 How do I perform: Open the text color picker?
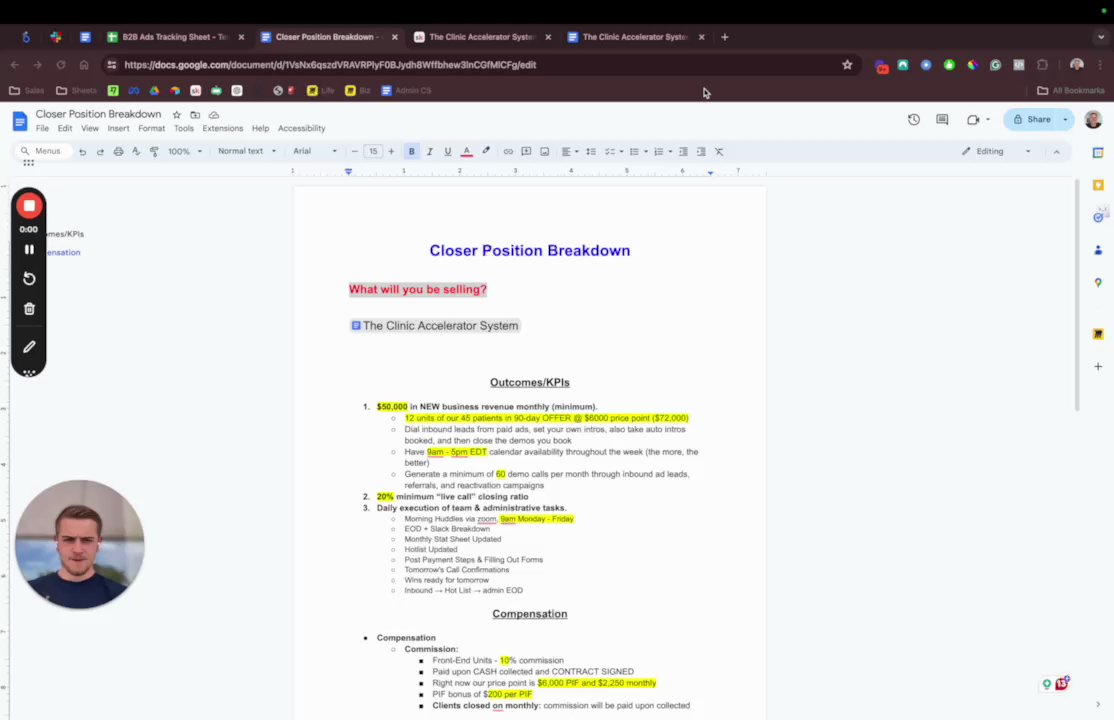467,151
